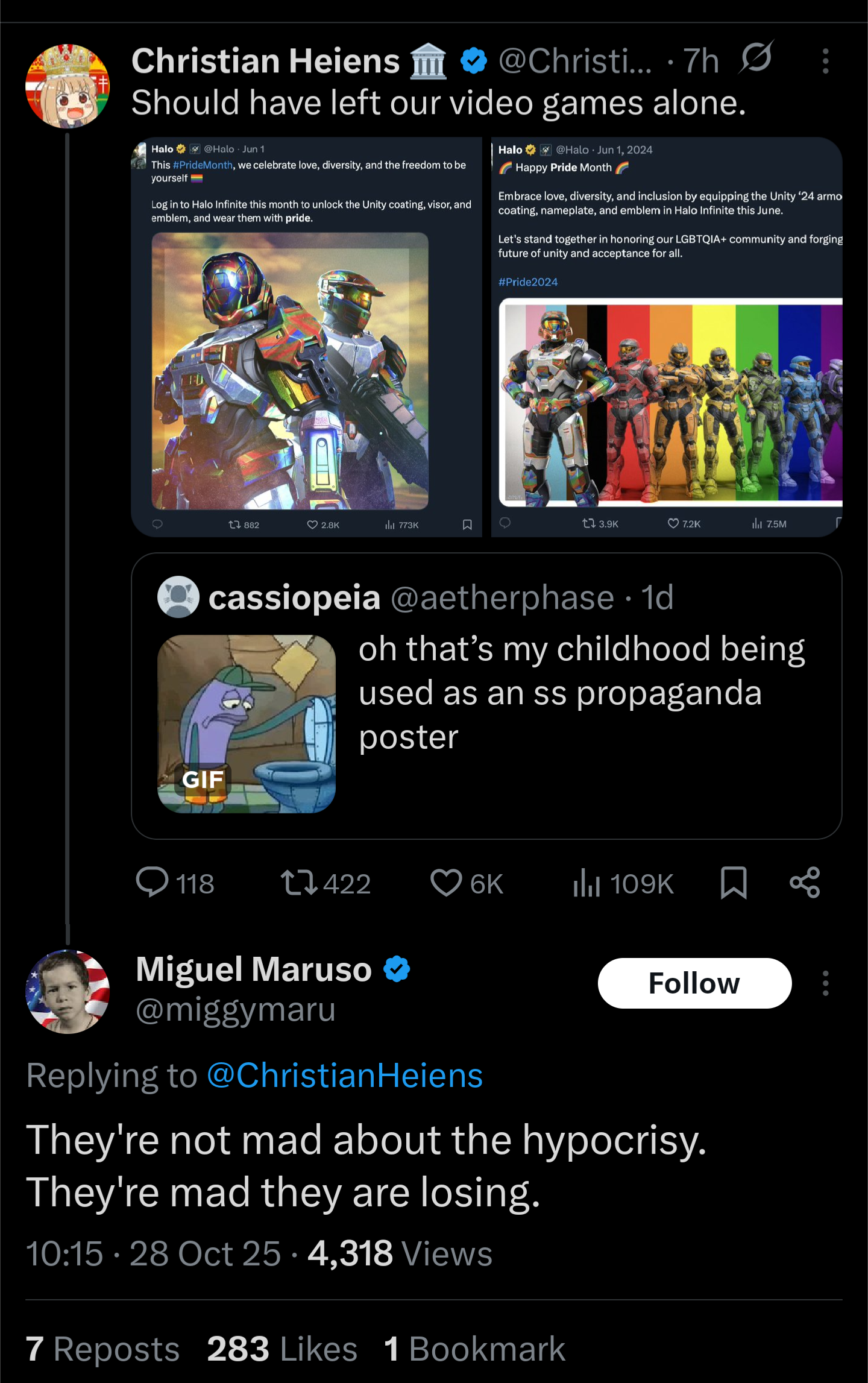Open the @ChristianHeiens mention link

(x=344, y=1076)
